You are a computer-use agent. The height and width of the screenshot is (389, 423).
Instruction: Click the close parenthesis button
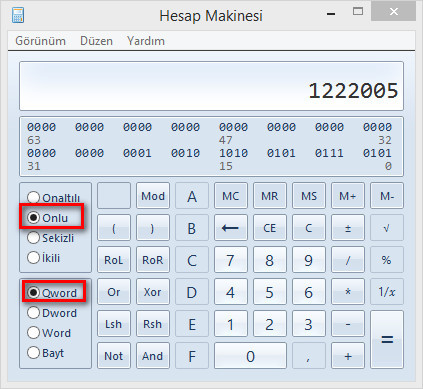153,228
